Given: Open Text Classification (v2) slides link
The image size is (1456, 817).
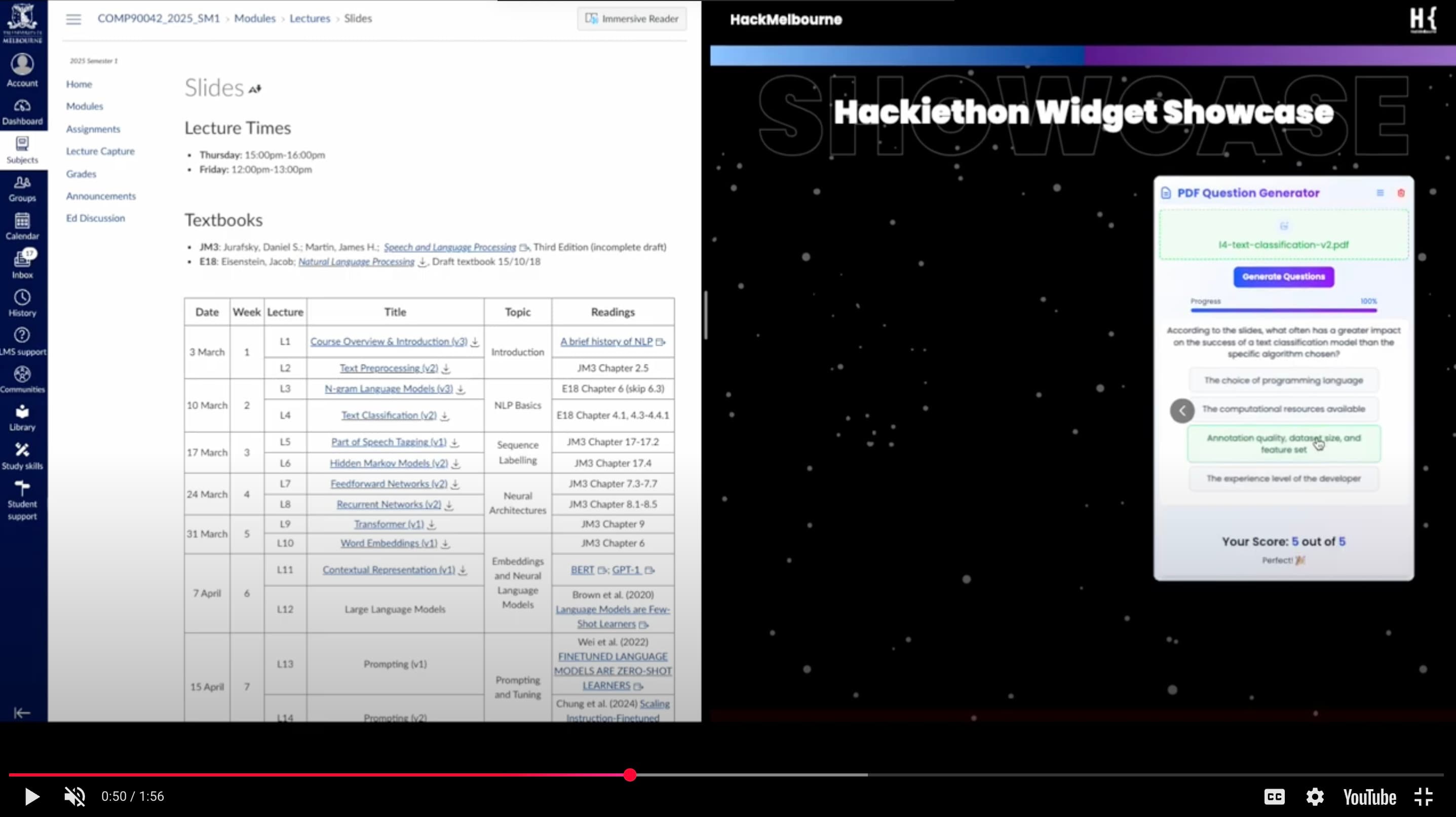Looking at the screenshot, I should point(388,416).
